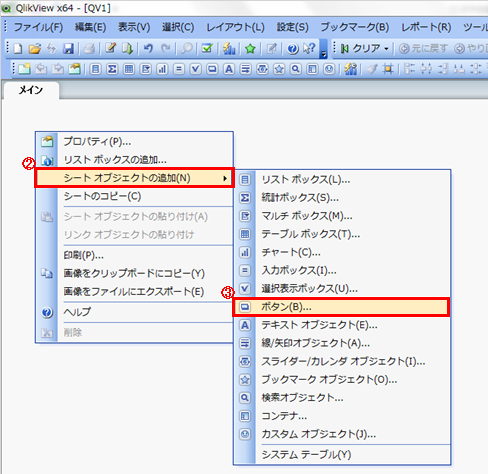488x474 pixels.
Task: Click the Create Chart toolbar icon
Action: pos(162,69)
